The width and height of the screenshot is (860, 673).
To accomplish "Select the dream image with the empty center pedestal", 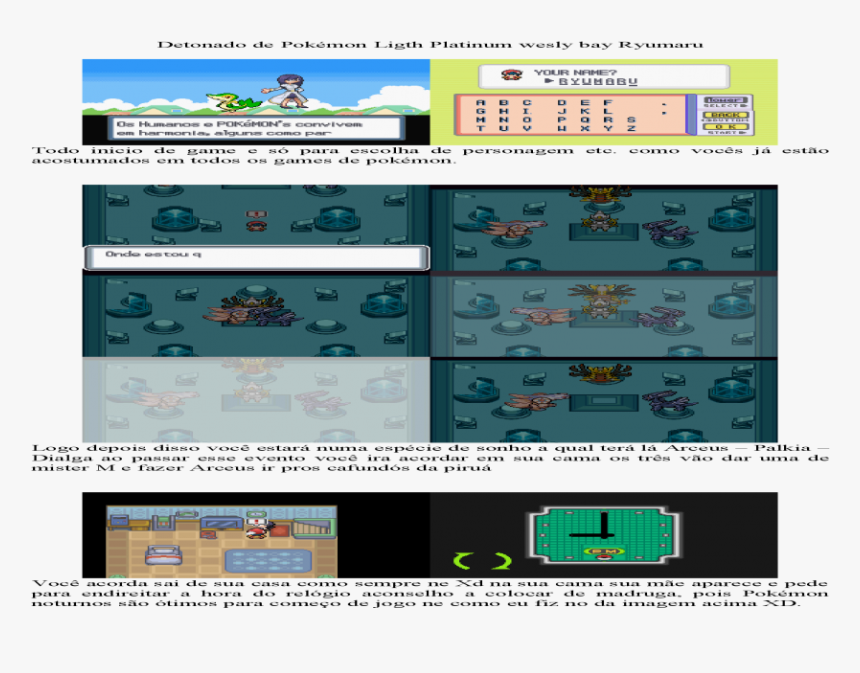I will 604,400.
